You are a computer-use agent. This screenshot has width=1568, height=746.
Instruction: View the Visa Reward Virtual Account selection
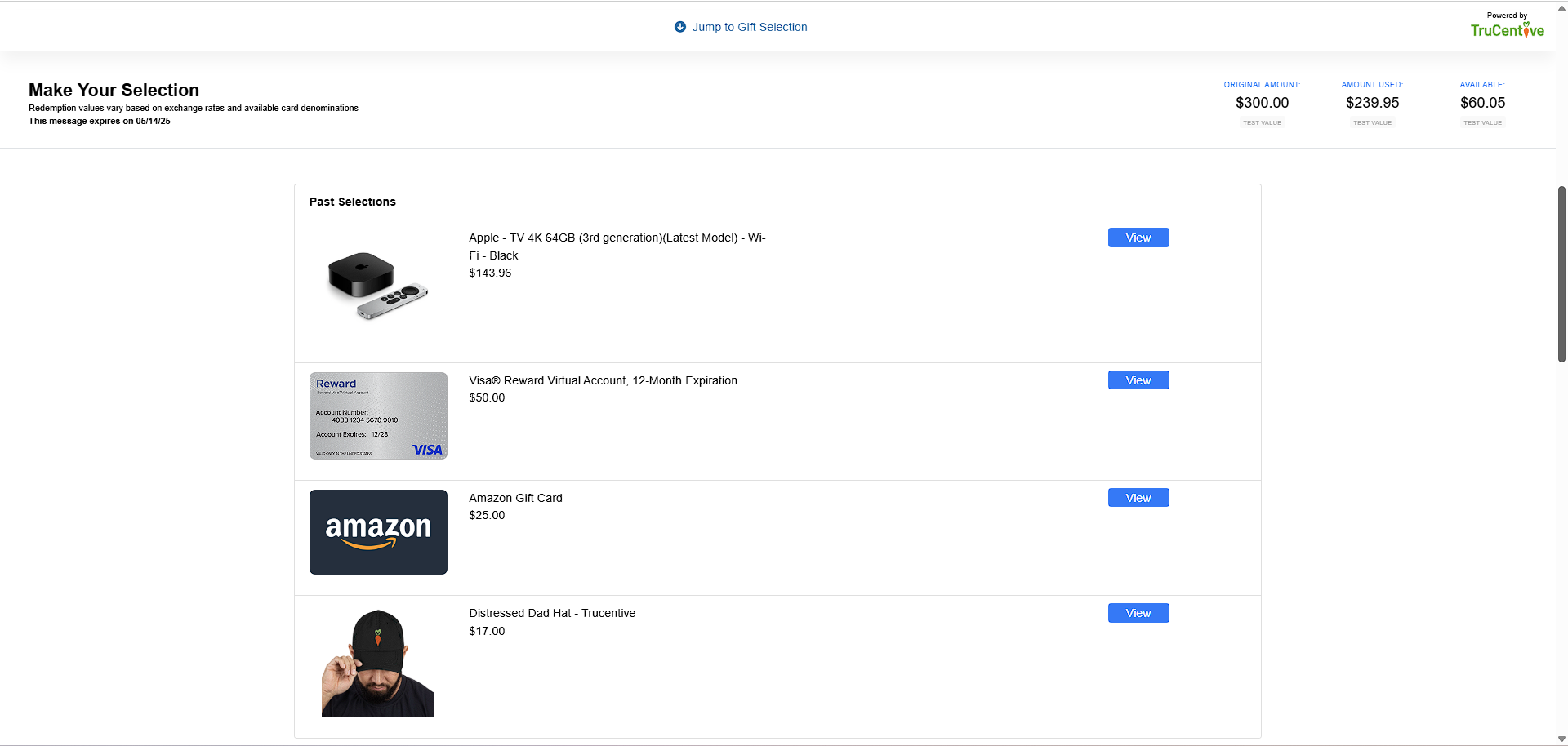click(1138, 380)
